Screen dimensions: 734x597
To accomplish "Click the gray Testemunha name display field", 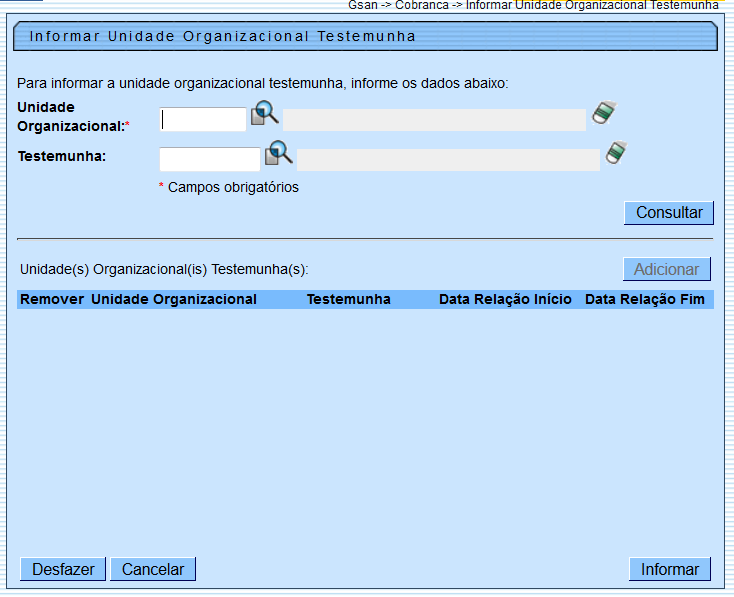I will point(448,160).
